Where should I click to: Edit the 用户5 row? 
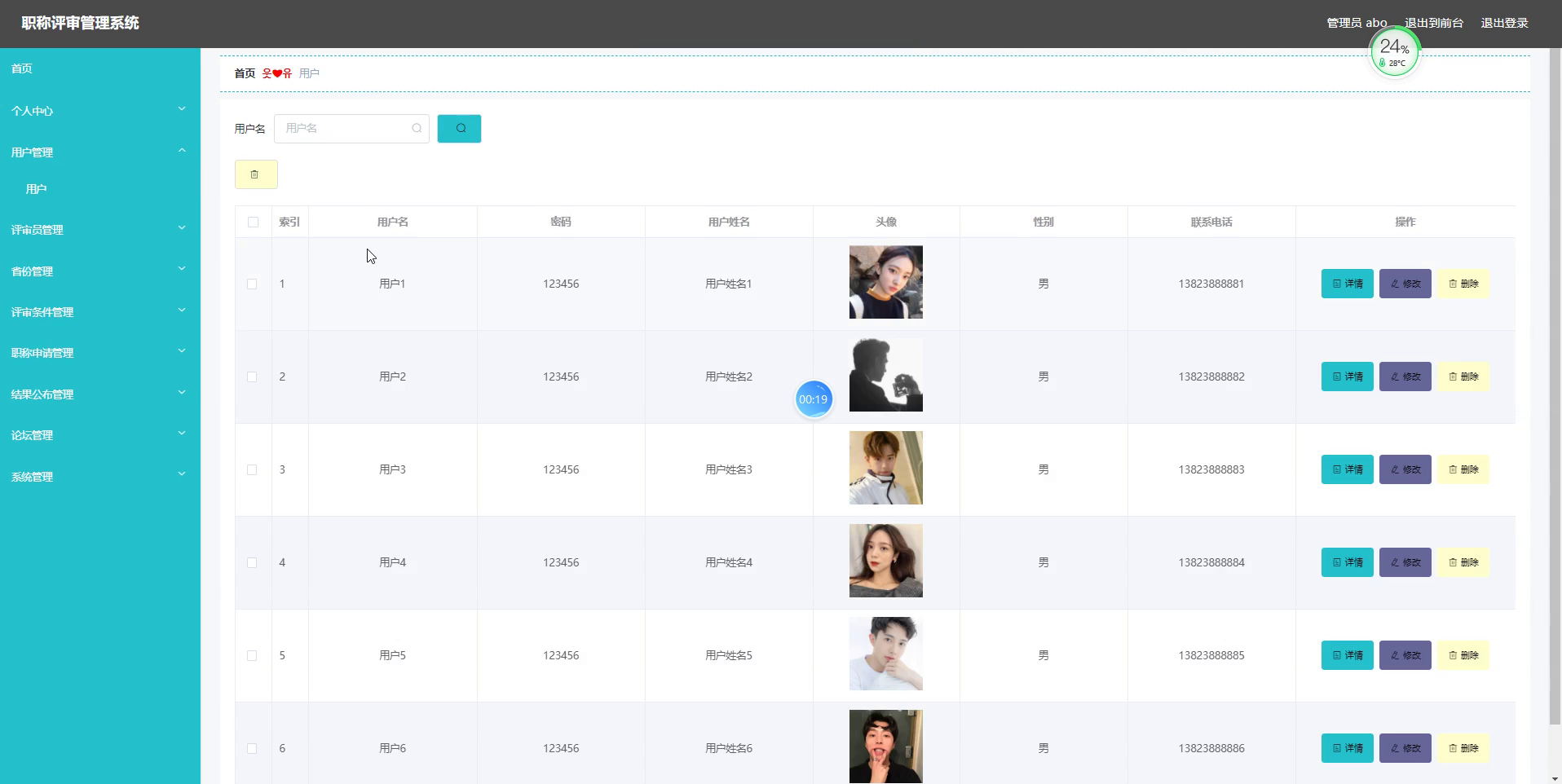pyautogui.click(x=1405, y=655)
